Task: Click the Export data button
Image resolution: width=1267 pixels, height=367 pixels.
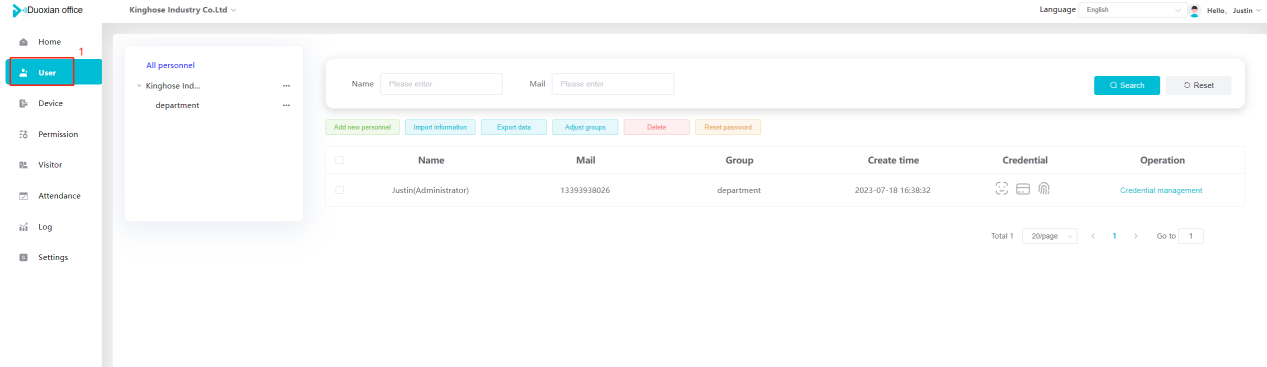Action: coord(514,127)
